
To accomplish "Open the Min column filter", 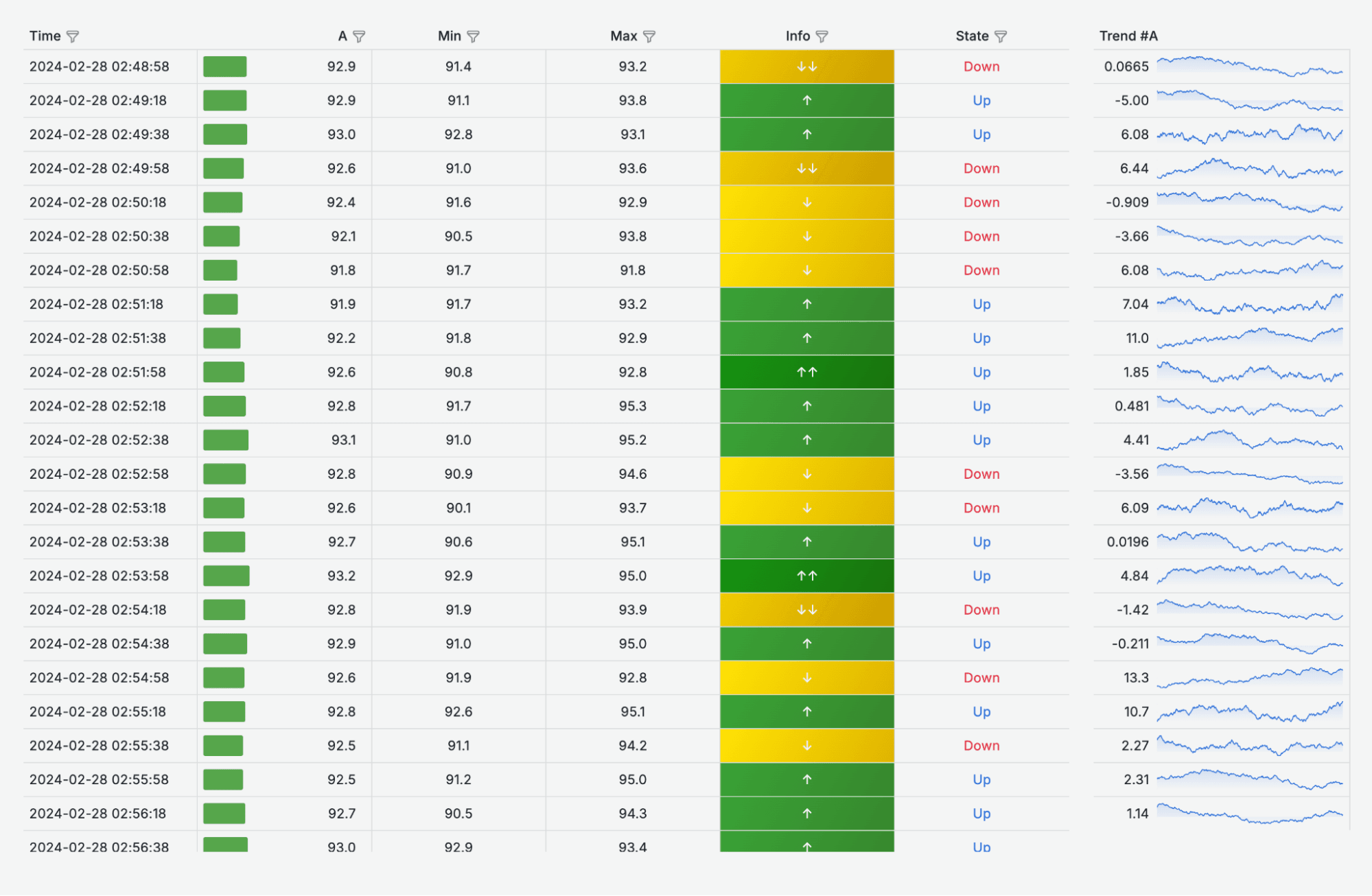I will point(473,36).
